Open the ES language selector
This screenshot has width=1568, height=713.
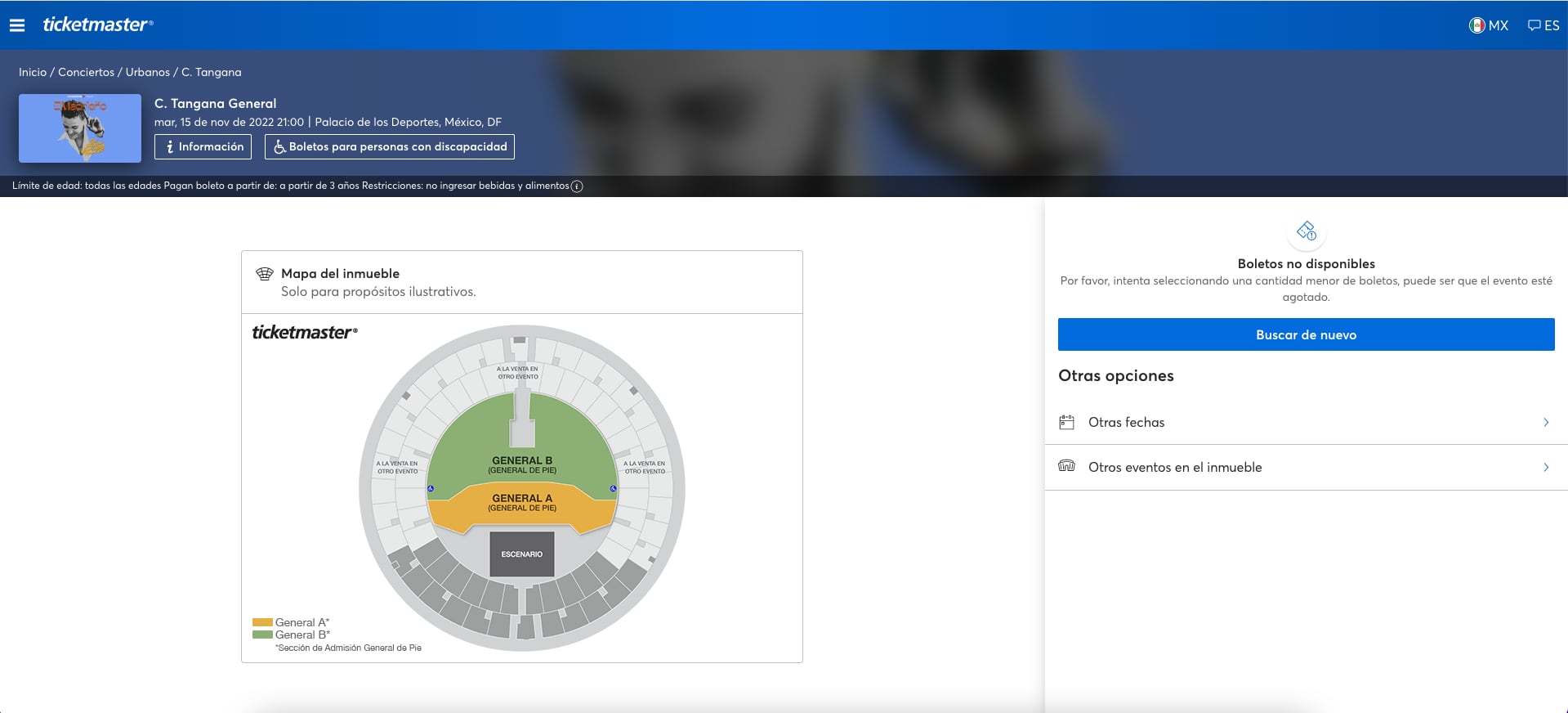1543,25
